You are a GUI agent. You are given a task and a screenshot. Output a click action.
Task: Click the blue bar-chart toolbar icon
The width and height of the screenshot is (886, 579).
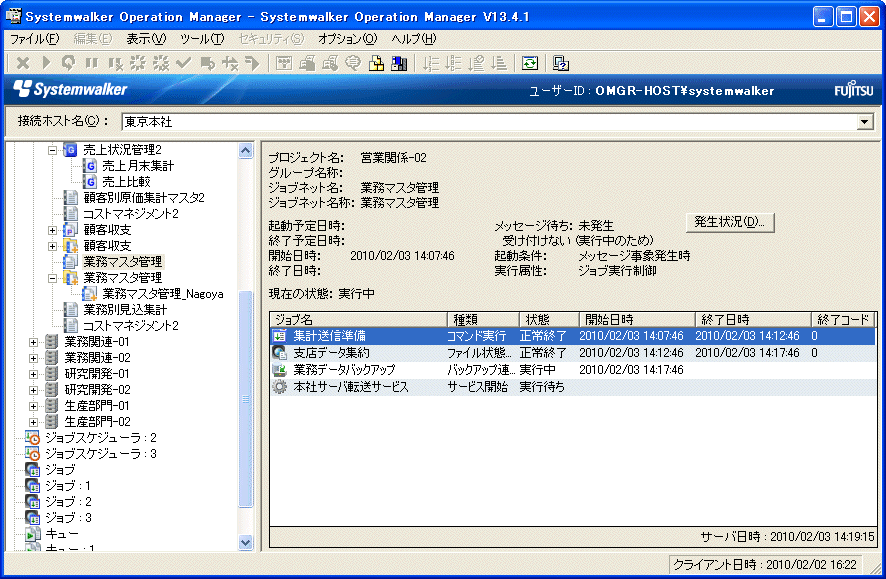(399, 63)
